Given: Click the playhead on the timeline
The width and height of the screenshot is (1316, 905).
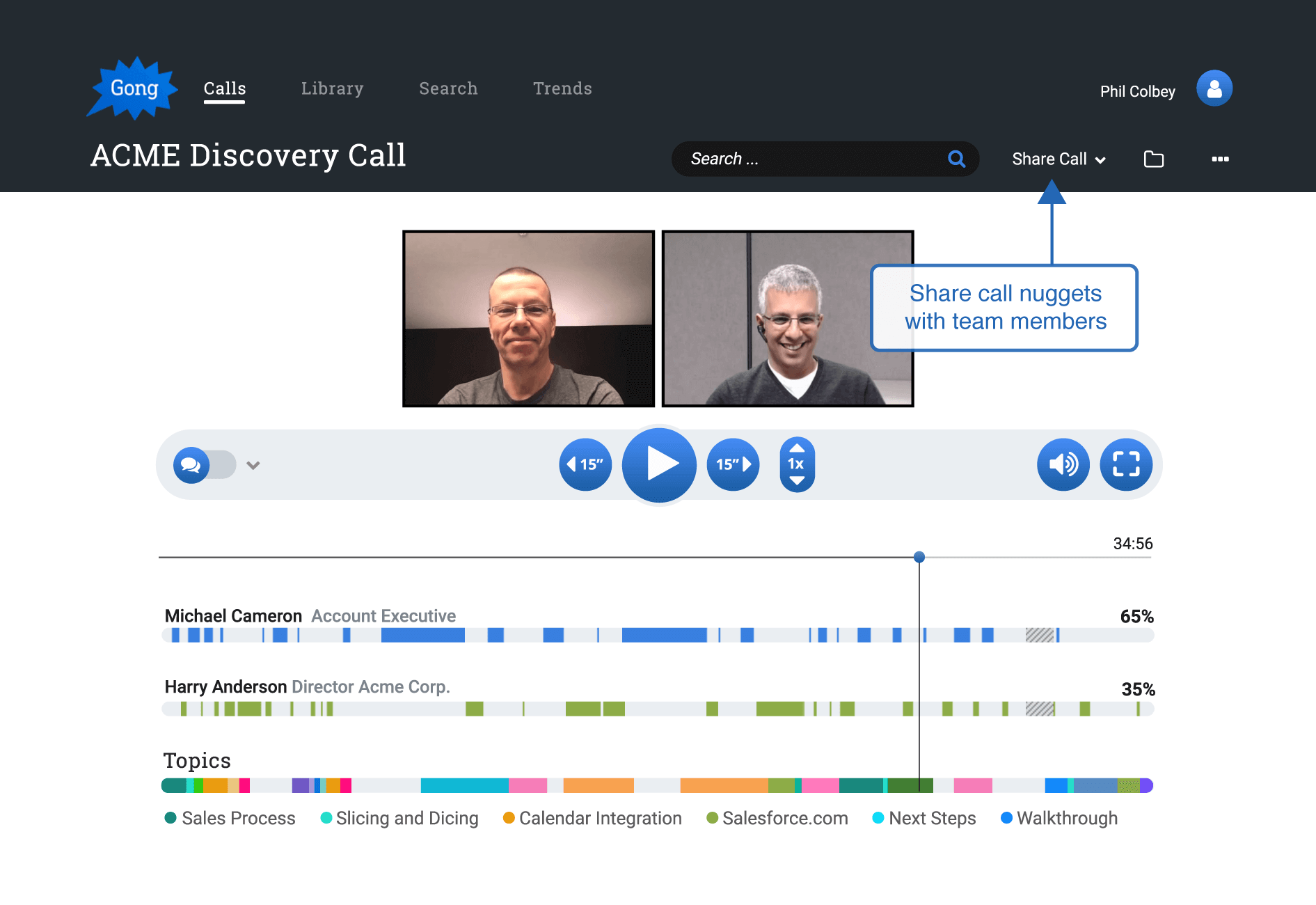Looking at the screenshot, I should tap(919, 557).
